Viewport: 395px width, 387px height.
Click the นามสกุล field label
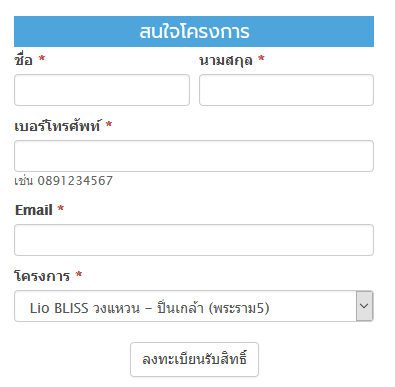click(226, 61)
